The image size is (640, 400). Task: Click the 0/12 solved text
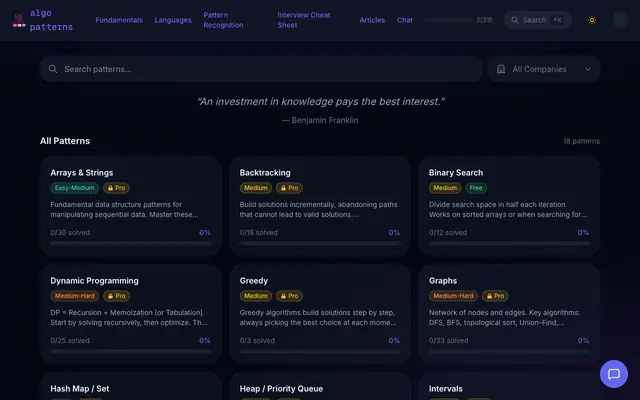(448, 233)
